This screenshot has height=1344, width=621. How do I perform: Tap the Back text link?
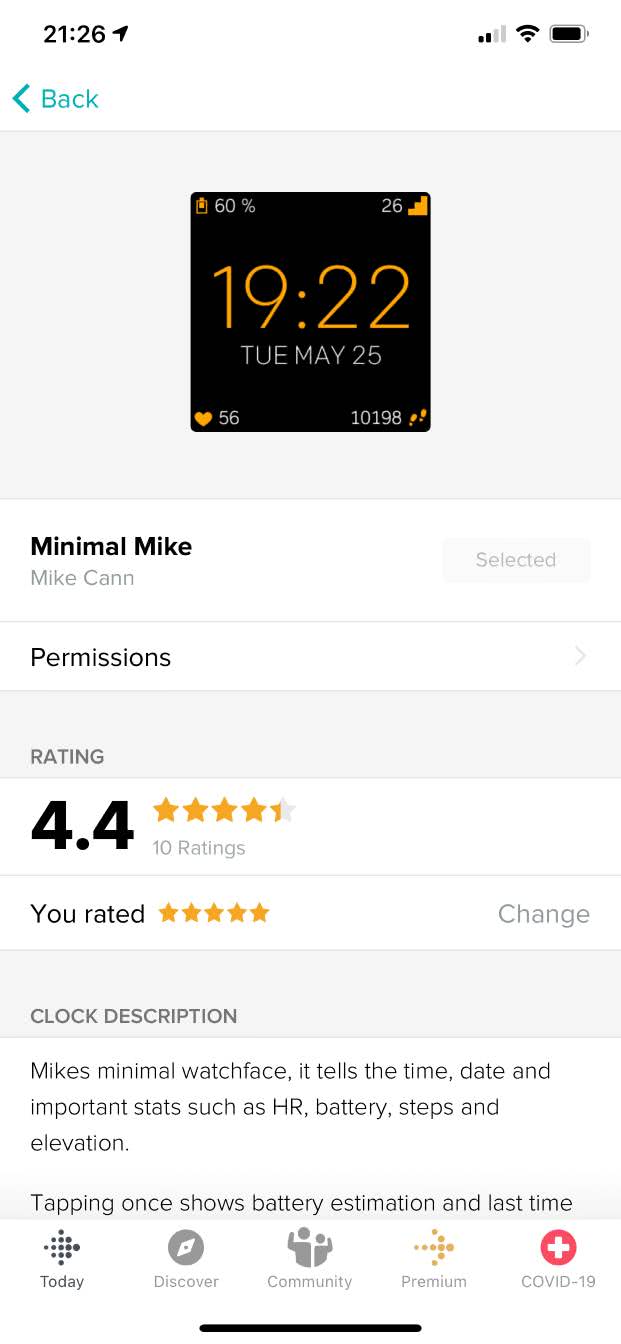click(x=70, y=99)
